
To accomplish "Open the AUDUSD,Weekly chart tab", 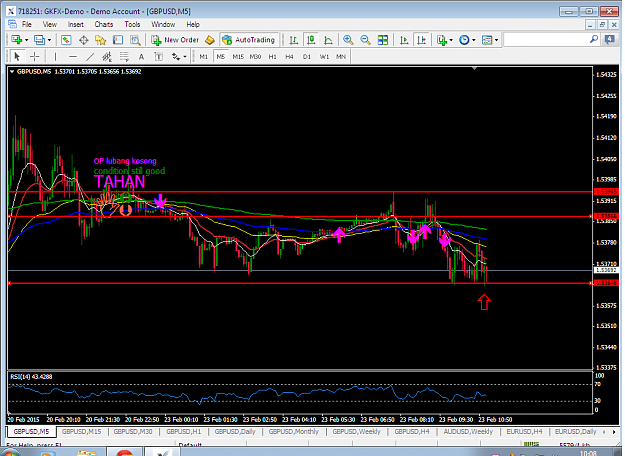I will (x=468, y=432).
